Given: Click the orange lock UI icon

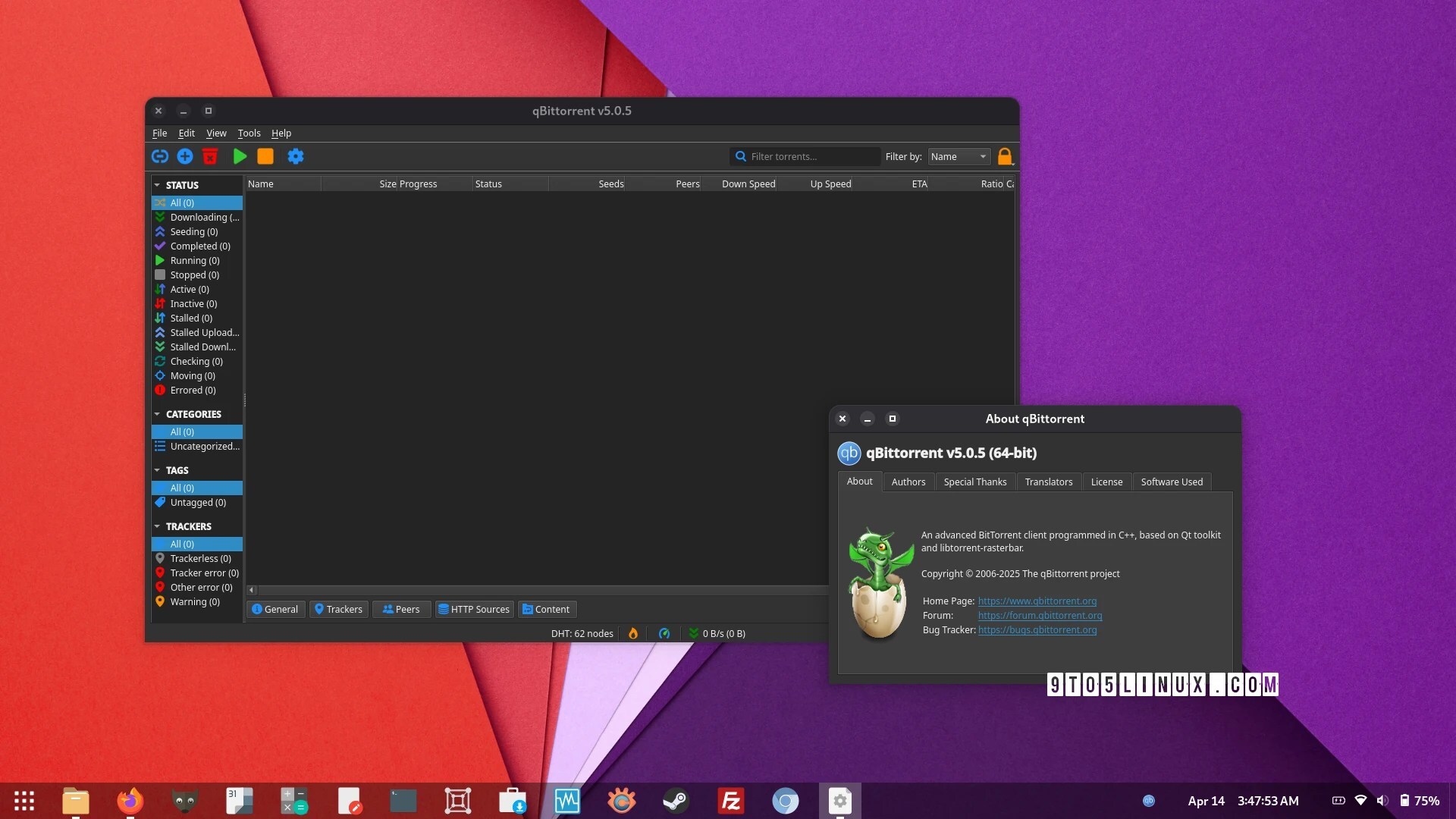Looking at the screenshot, I should (1005, 156).
